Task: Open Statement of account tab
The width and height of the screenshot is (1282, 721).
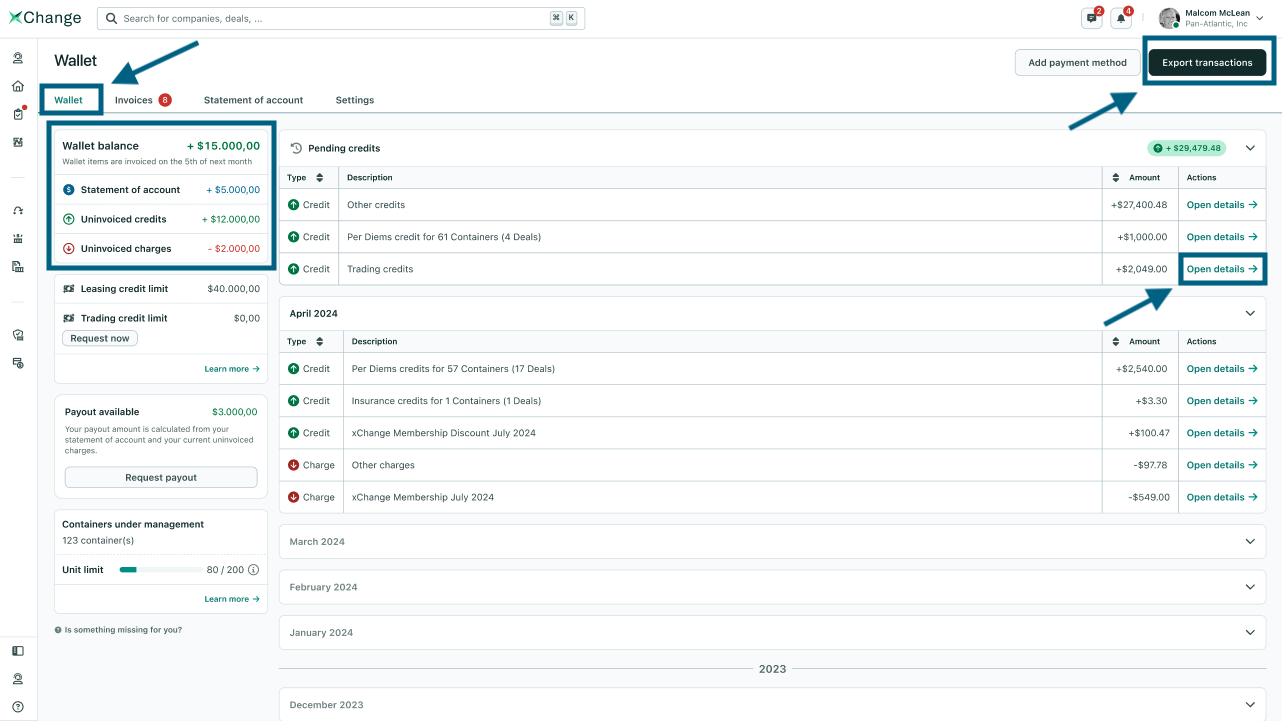Action: pos(253,100)
